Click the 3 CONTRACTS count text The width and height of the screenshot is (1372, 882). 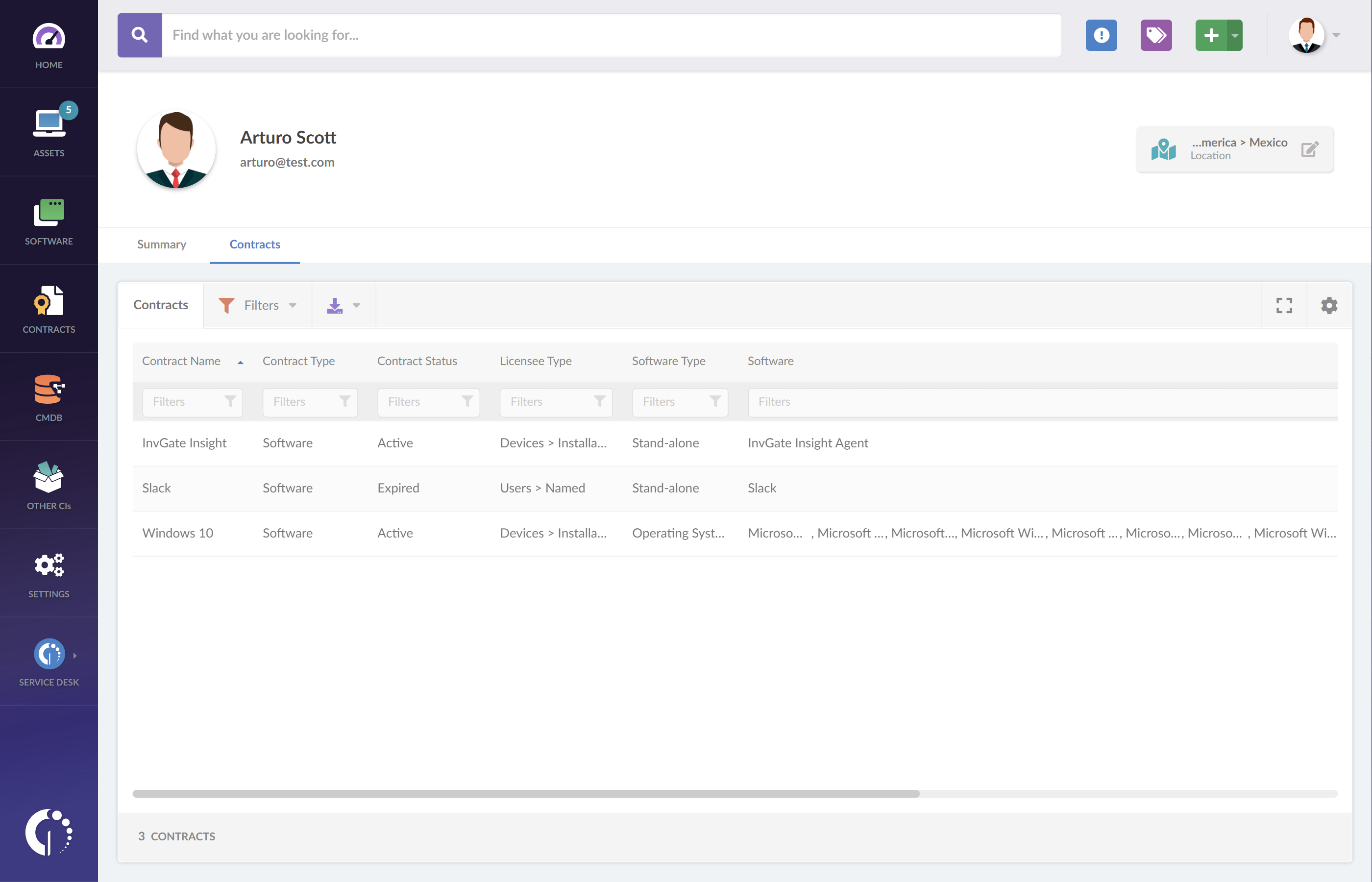(x=176, y=836)
